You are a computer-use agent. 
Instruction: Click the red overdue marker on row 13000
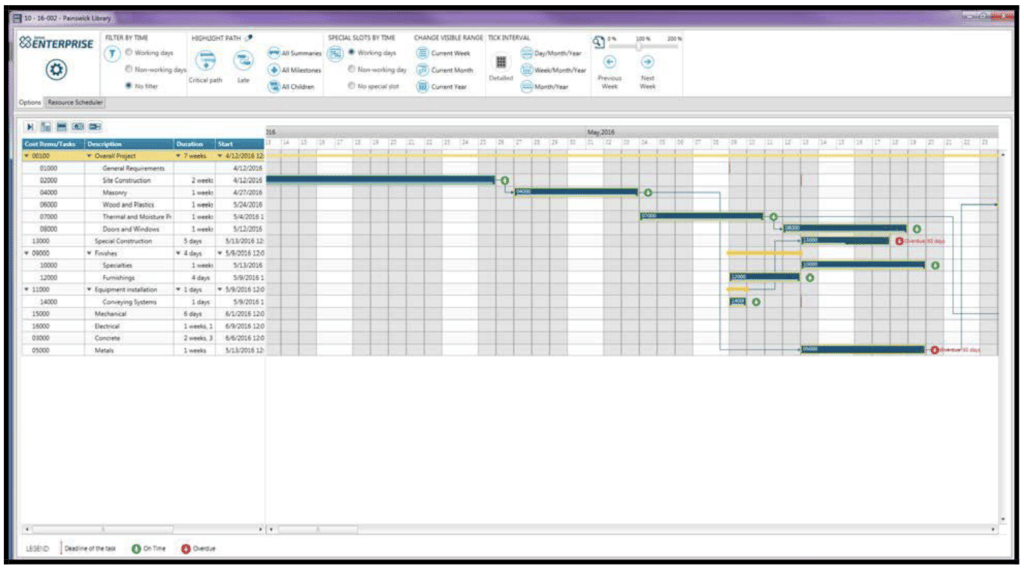(x=899, y=241)
